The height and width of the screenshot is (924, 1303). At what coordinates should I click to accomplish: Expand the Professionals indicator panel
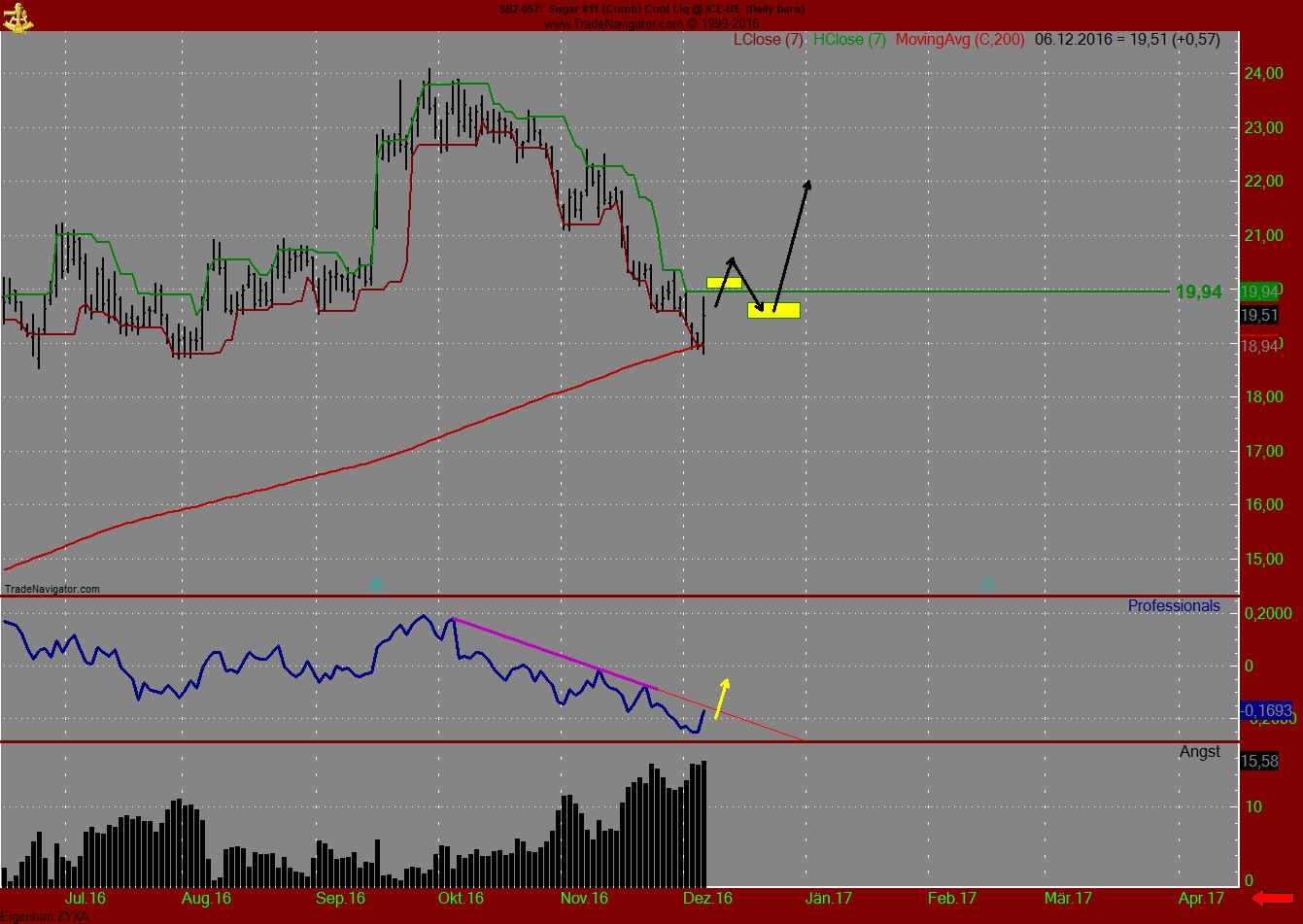click(1173, 605)
